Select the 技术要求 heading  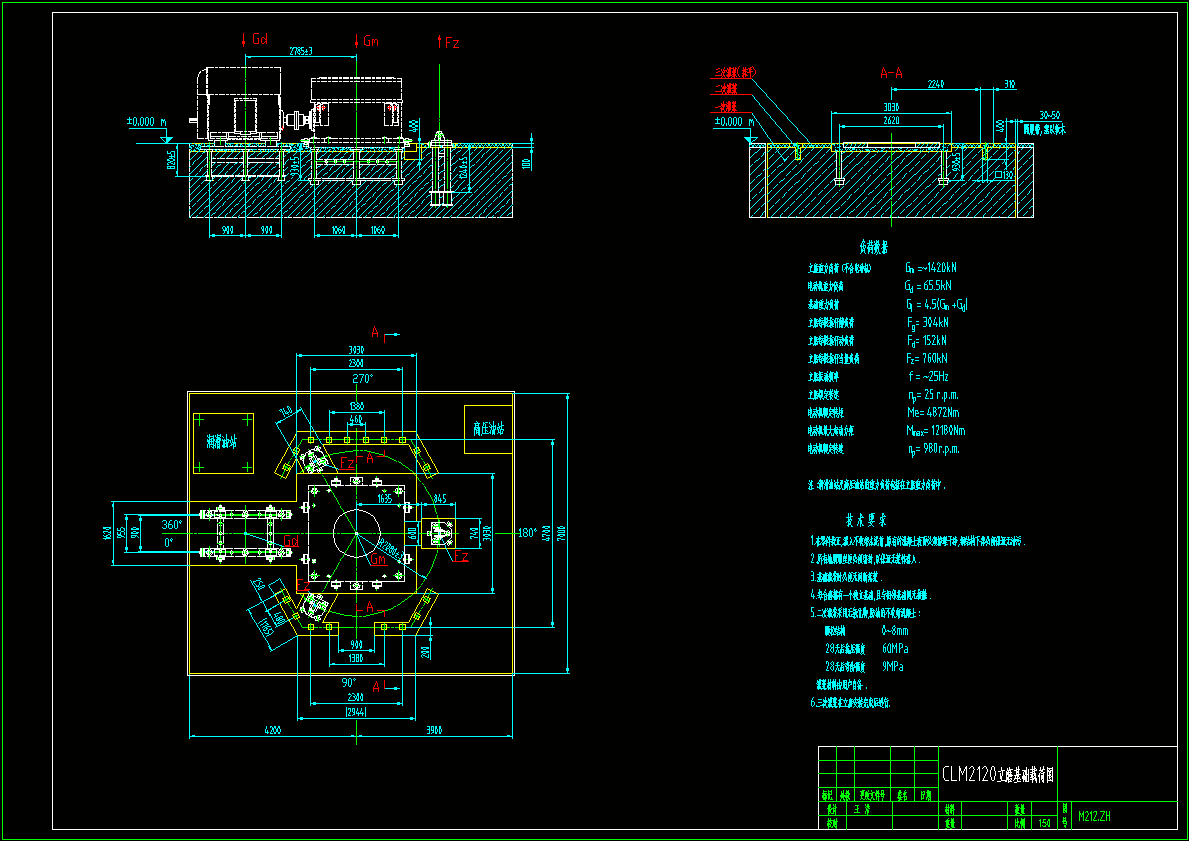click(x=866, y=520)
